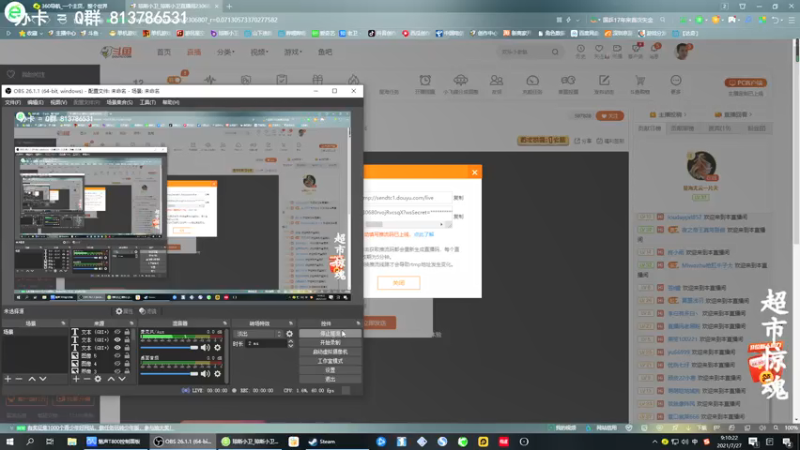Mute the desktop audio speaker icon
Image resolution: width=800 pixels, height=450 pixels.
click(x=205, y=373)
